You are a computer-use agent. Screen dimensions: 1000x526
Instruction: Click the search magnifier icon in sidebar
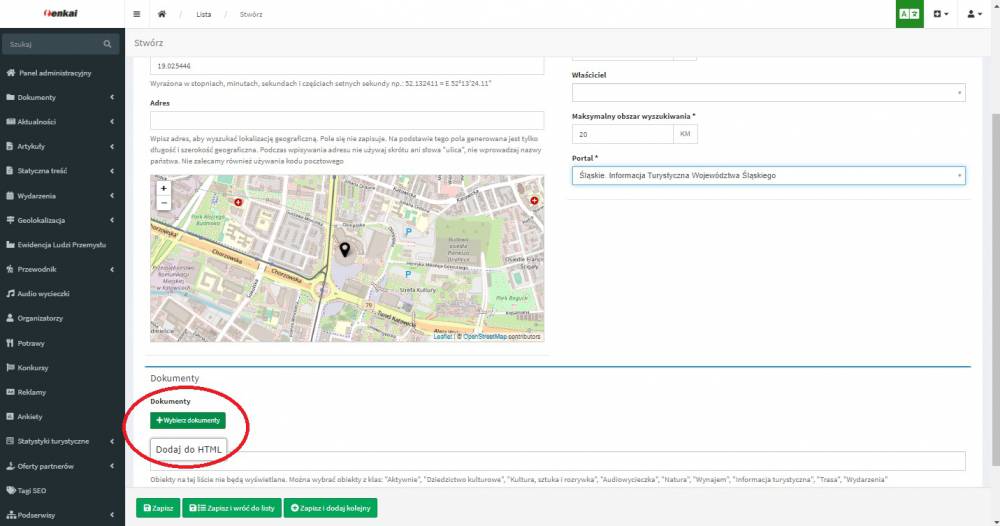(x=106, y=45)
